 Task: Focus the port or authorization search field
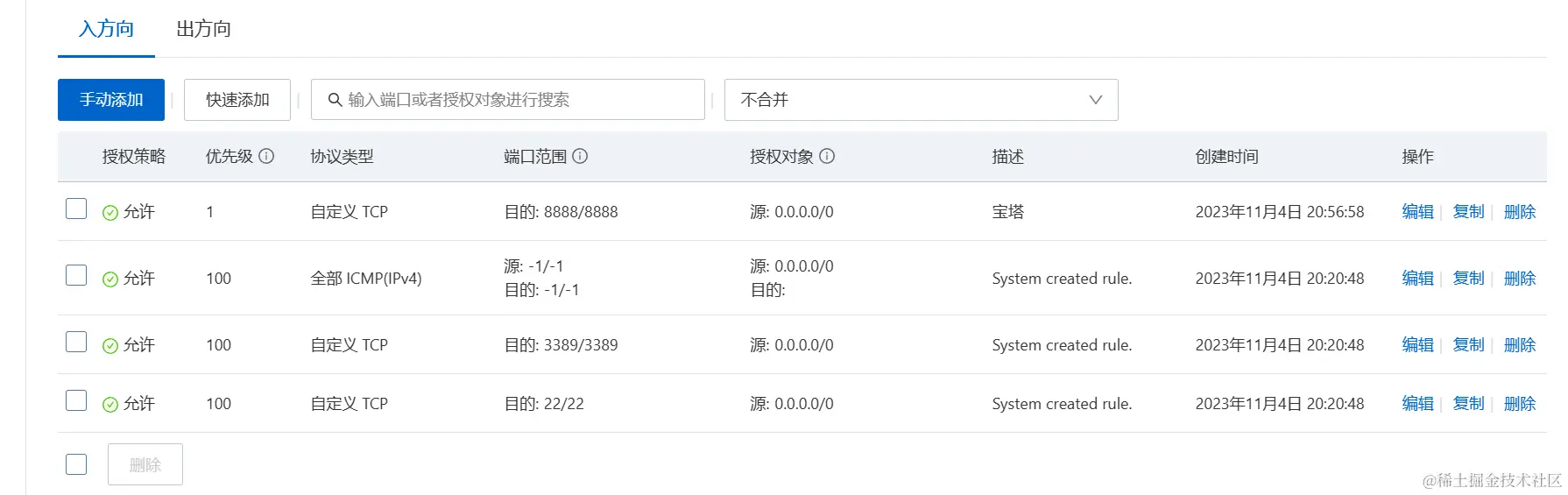508,100
